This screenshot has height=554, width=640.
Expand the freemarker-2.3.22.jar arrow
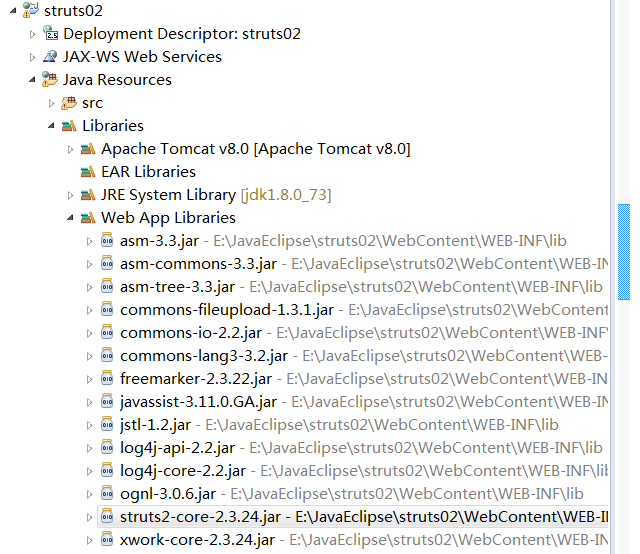(x=89, y=379)
